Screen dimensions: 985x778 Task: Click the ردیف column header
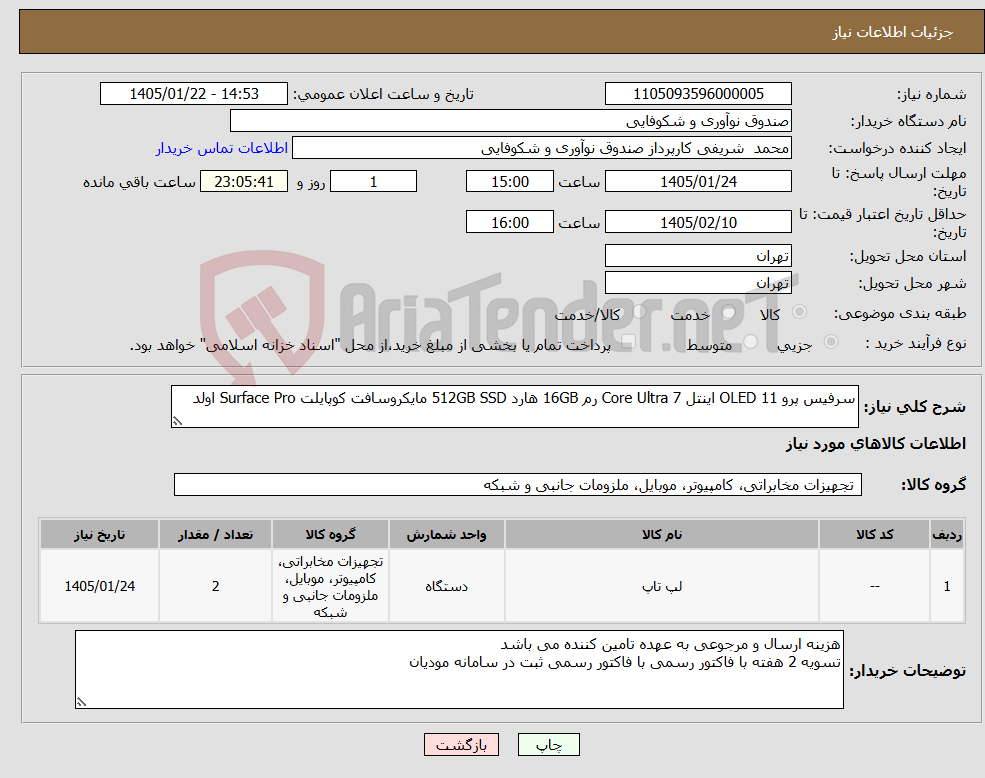(x=947, y=534)
